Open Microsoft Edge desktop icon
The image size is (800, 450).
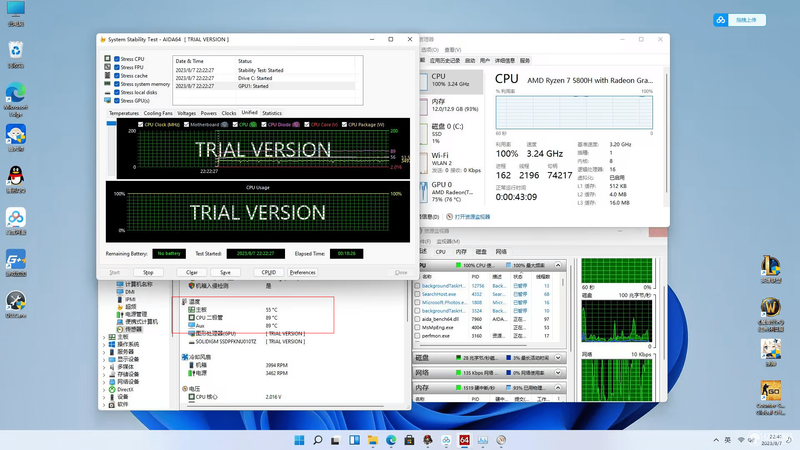click(16, 99)
